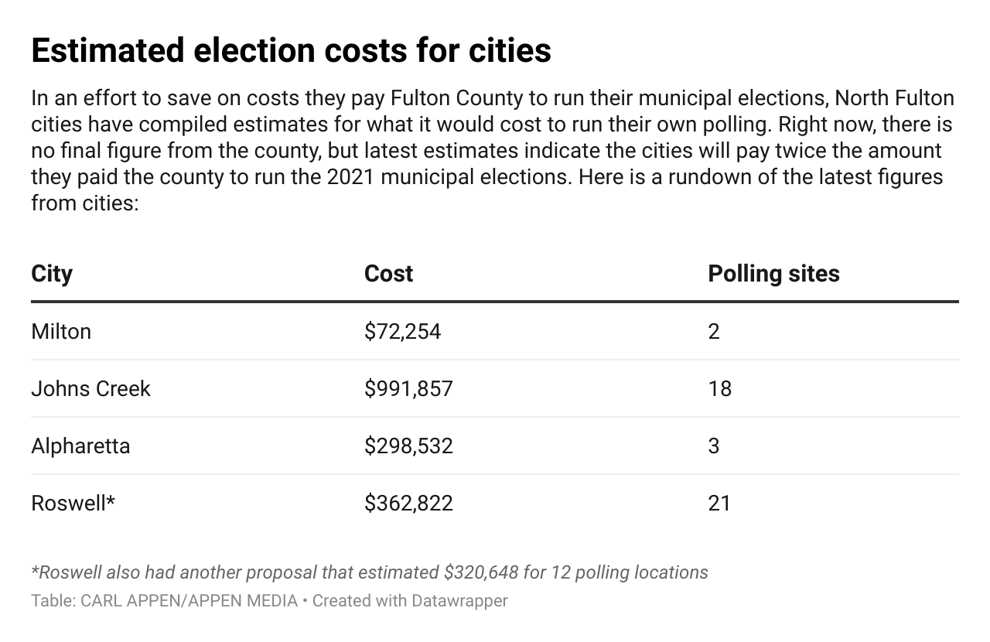The width and height of the screenshot is (990, 642).
Task: Click Milton's polling sites value 2
Action: click(714, 331)
